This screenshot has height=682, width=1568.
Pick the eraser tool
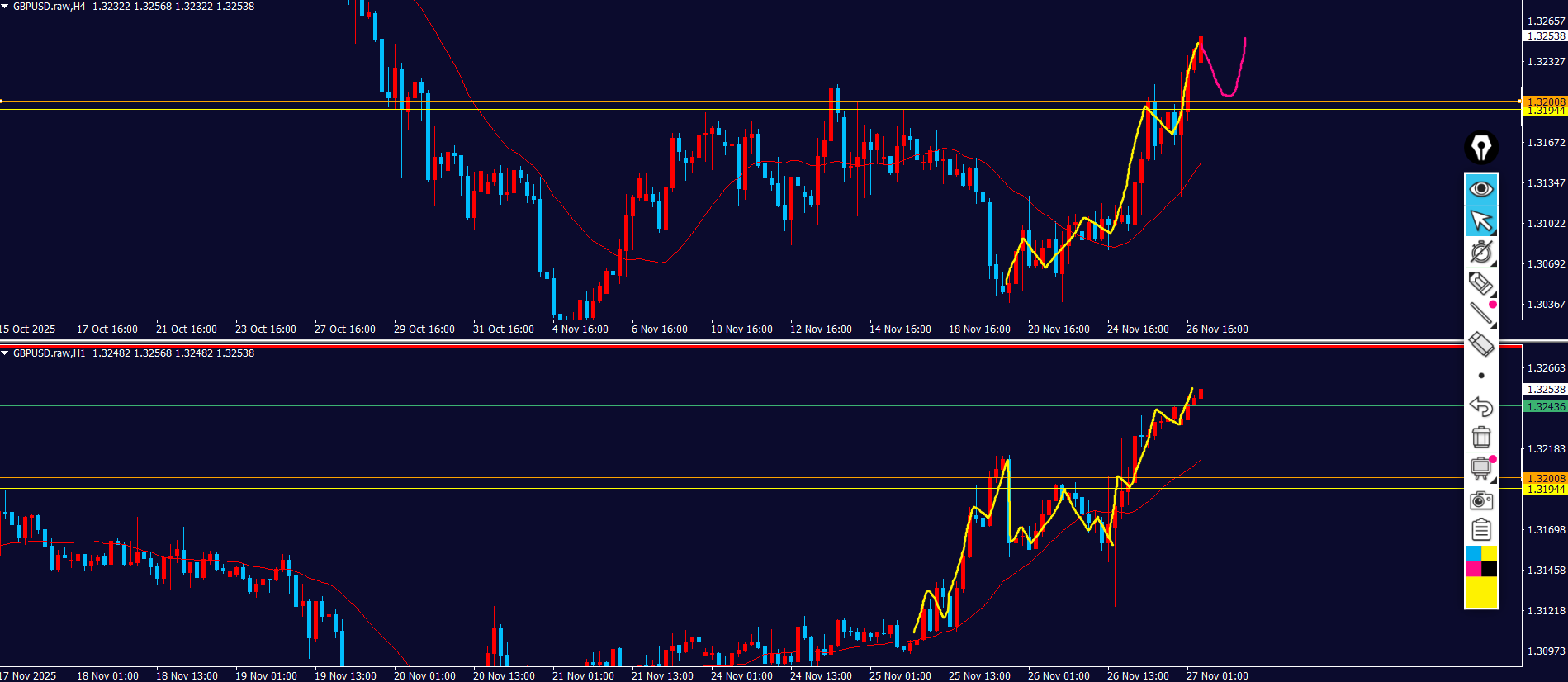click(1481, 344)
